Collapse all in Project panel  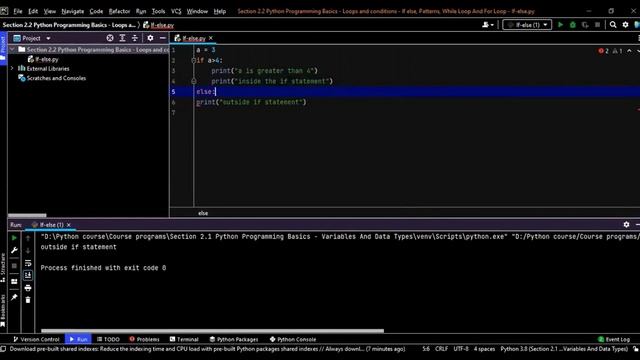[x=135, y=38]
